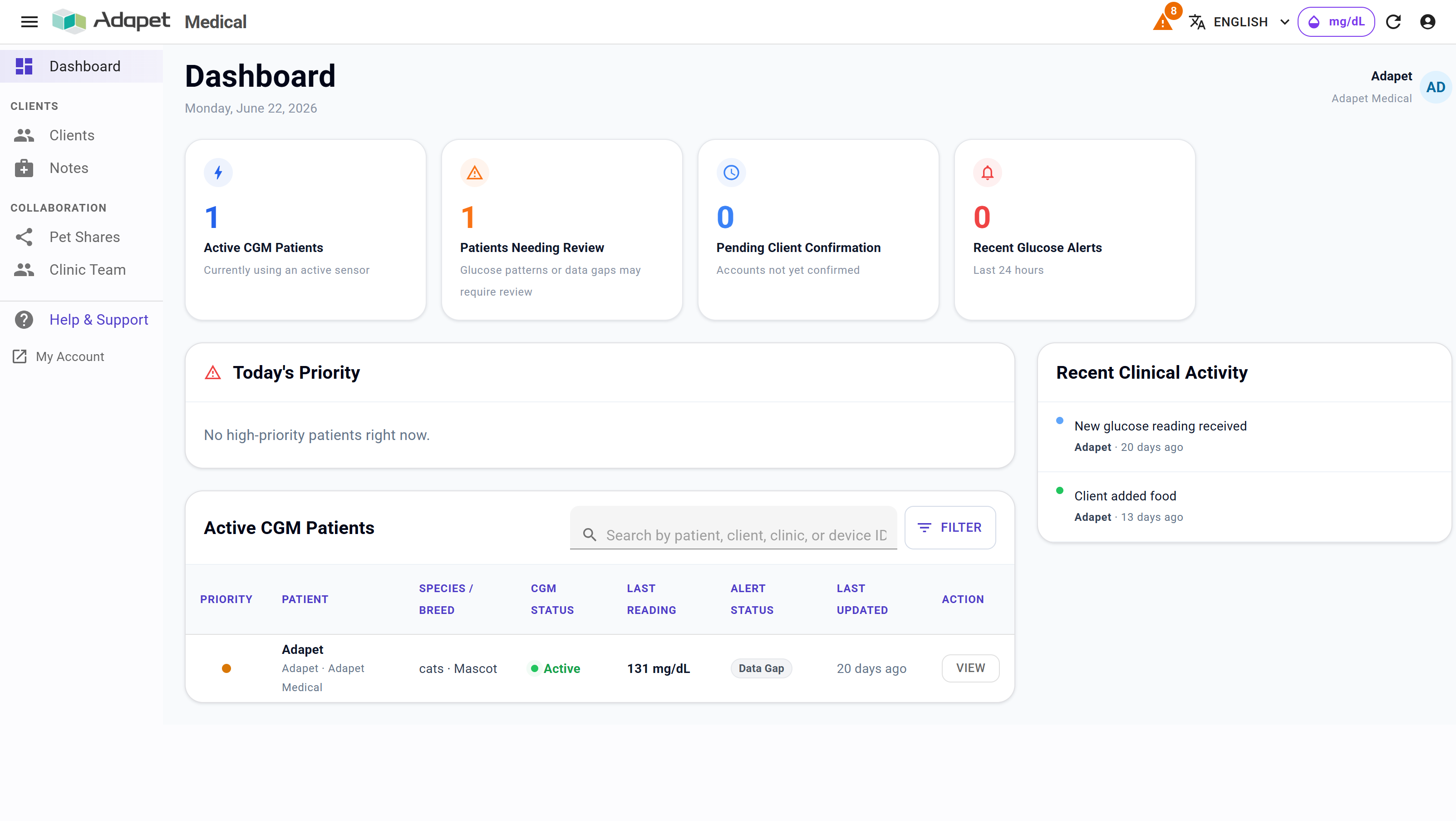Click the date 'Monday, June 22, 2026'
The height and width of the screenshot is (821, 1456).
pyautogui.click(x=251, y=108)
